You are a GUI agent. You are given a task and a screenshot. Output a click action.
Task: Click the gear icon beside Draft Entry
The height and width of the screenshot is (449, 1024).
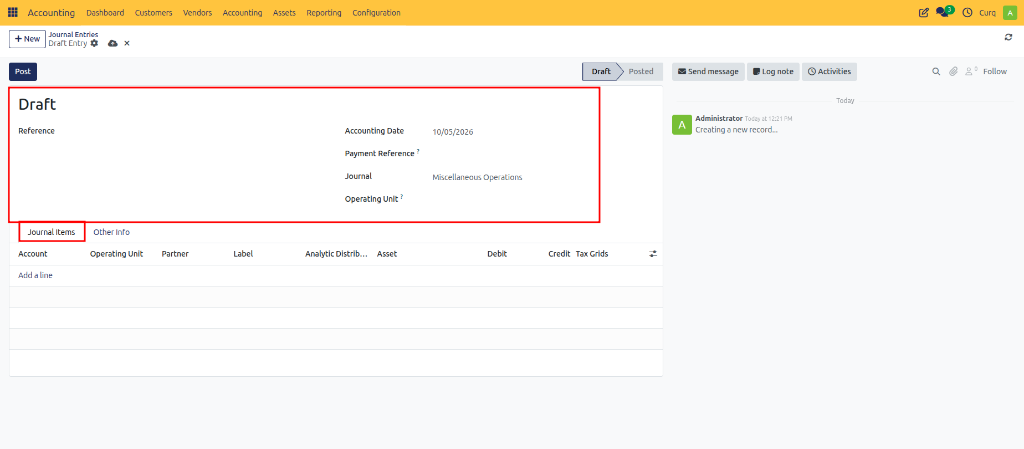pyautogui.click(x=95, y=43)
